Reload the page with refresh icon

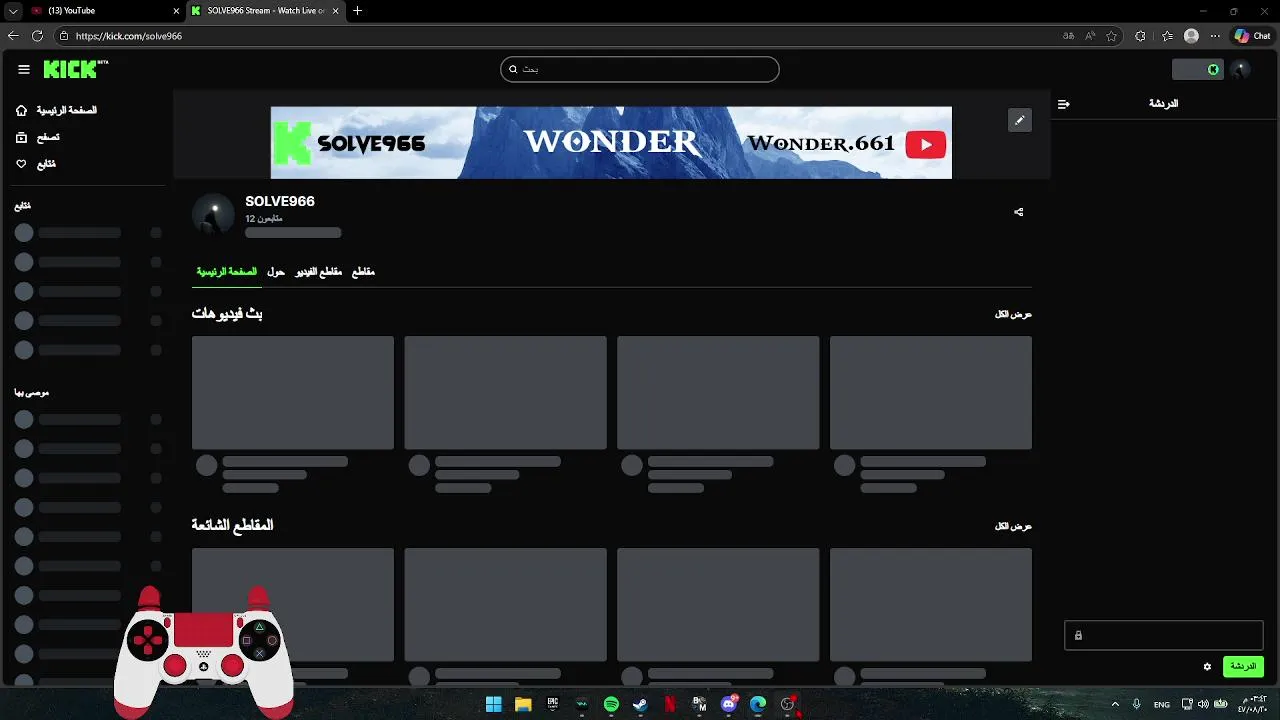[x=37, y=36]
